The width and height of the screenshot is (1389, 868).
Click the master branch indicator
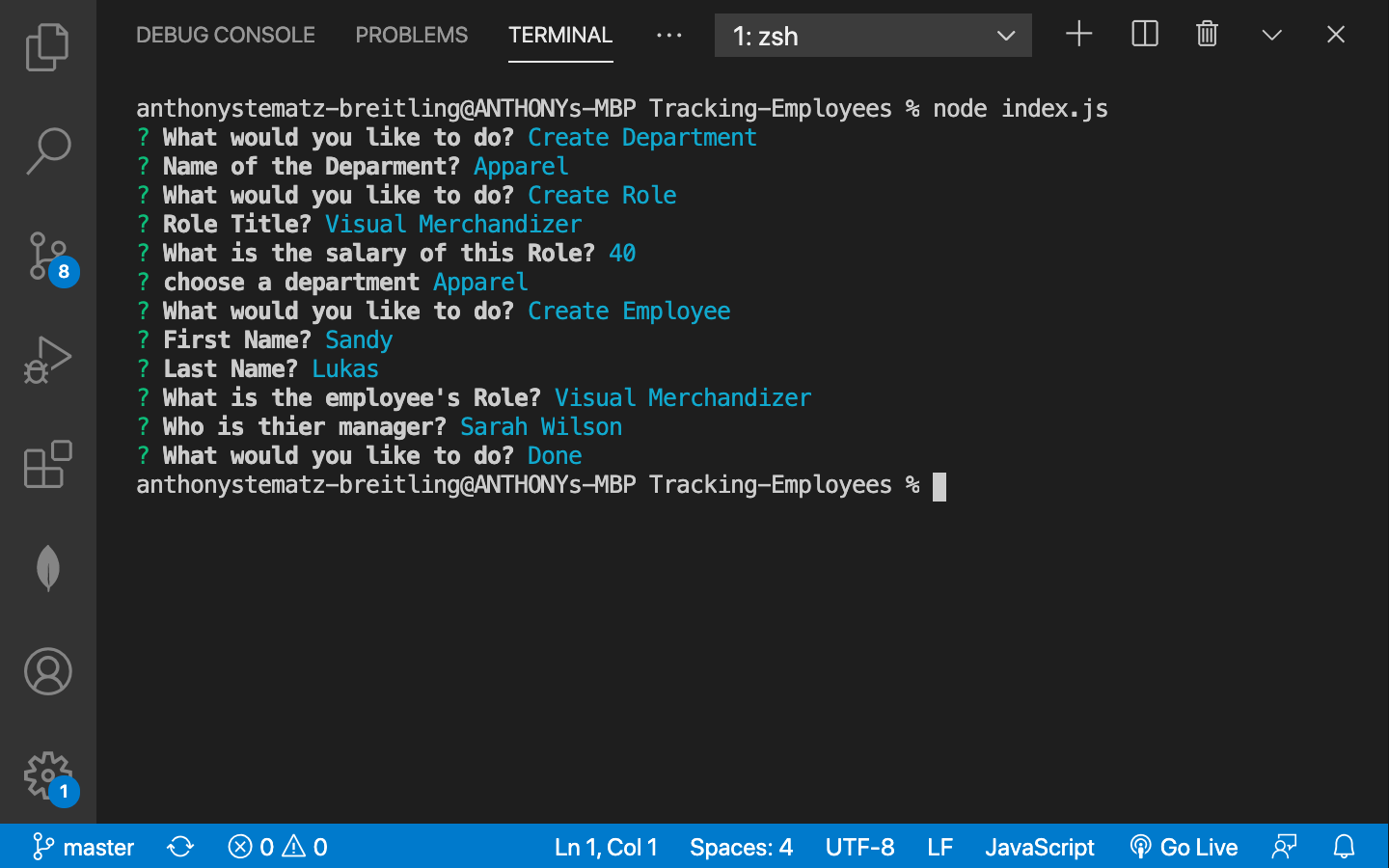(x=84, y=847)
